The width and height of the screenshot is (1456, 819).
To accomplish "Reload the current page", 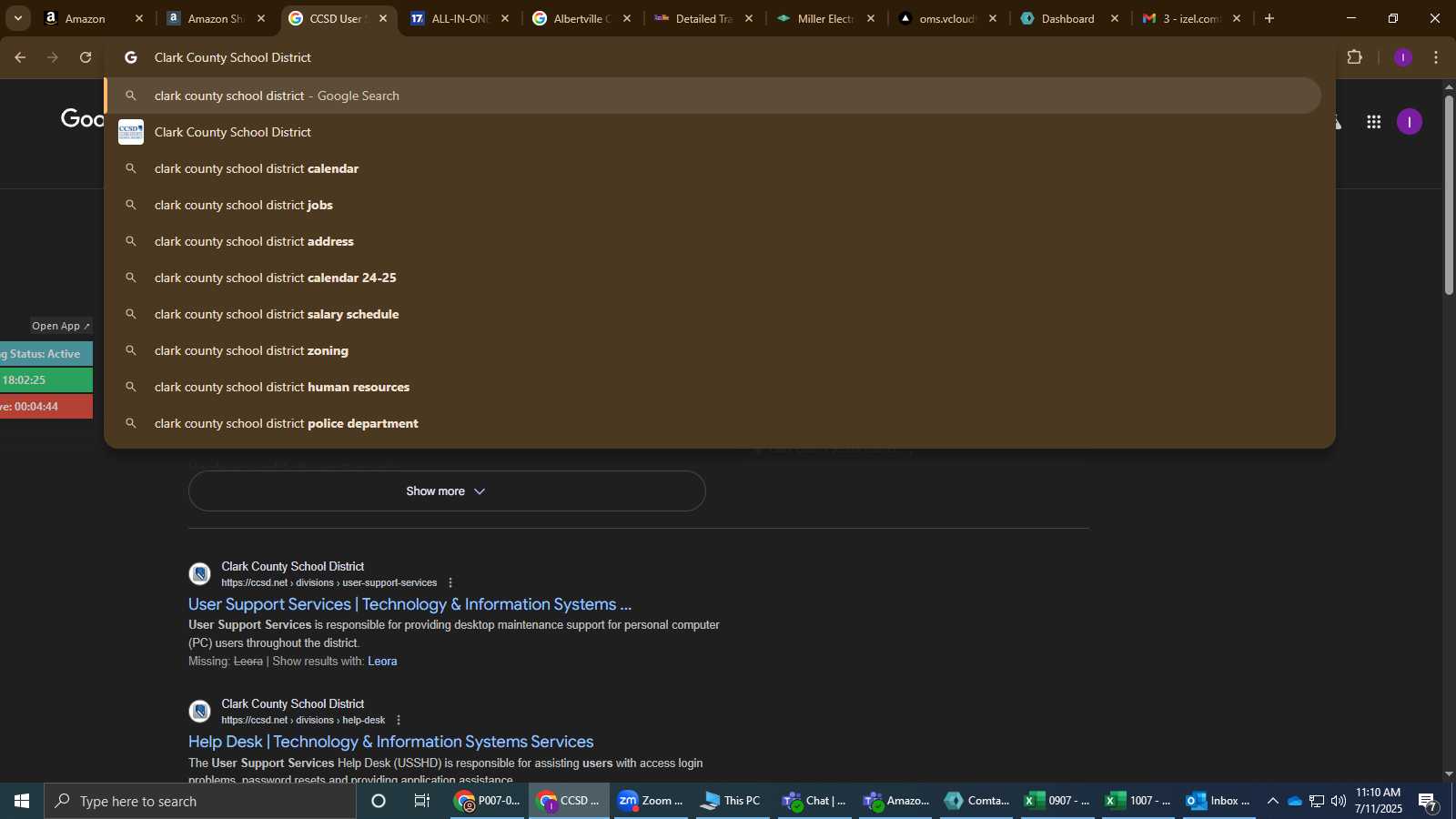I will click(x=86, y=57).
